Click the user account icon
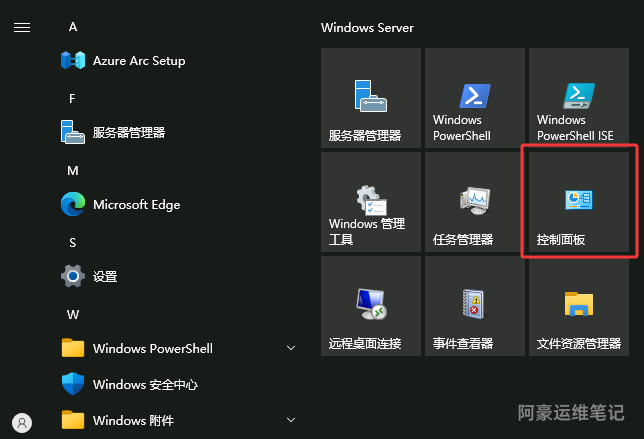 pyautogui.click(x=22, y=422)
